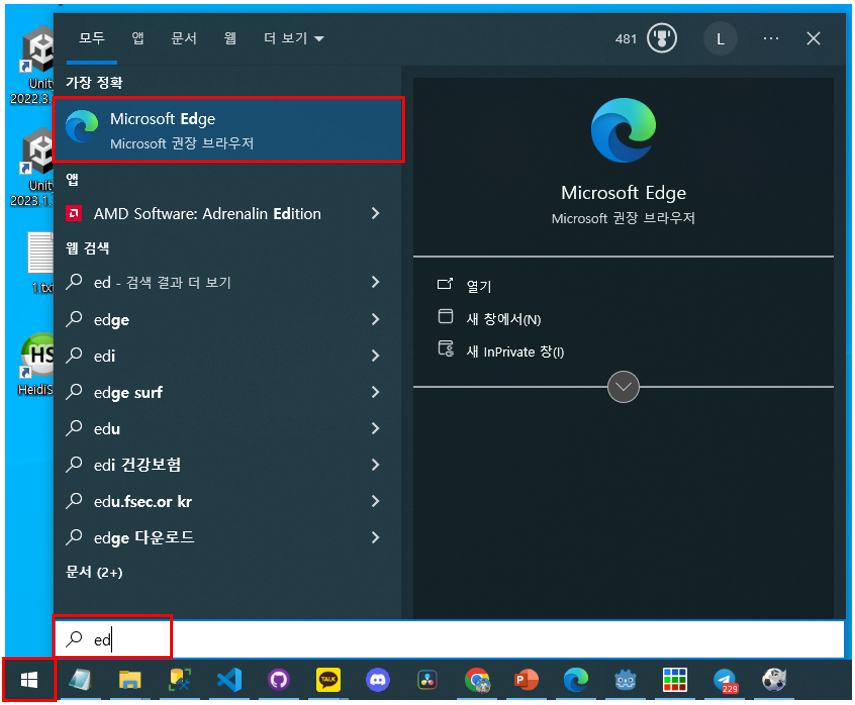Open Telegram with 229 badge
Viewport: 855px width, 705px height.
(725, 680)
